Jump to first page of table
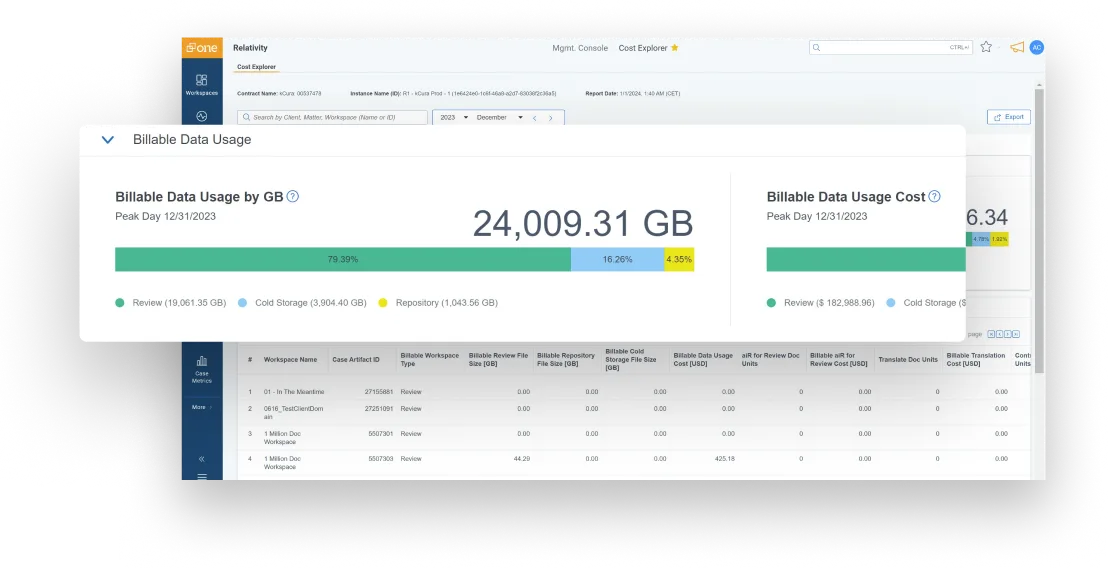This screenshot has height=569, width=1109. point(991,334)
